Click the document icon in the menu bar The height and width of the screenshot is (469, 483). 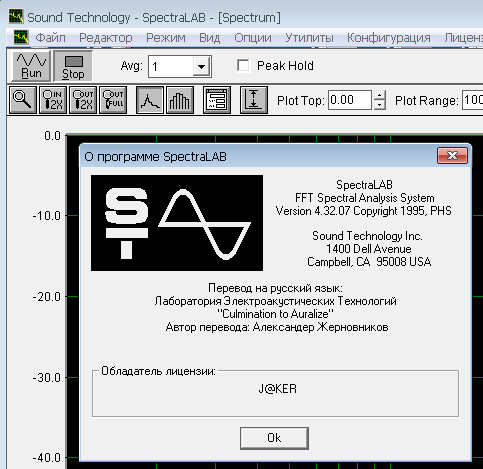tap(21, 37)
